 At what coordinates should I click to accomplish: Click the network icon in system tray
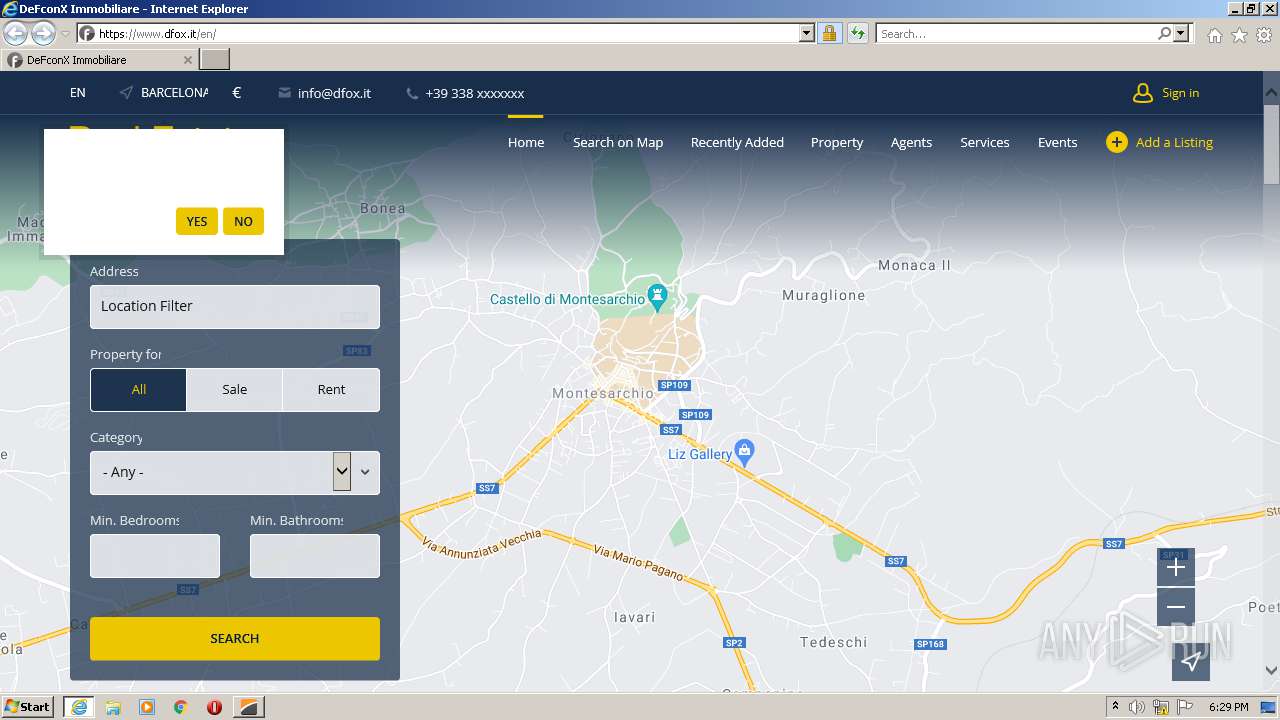1160,707
